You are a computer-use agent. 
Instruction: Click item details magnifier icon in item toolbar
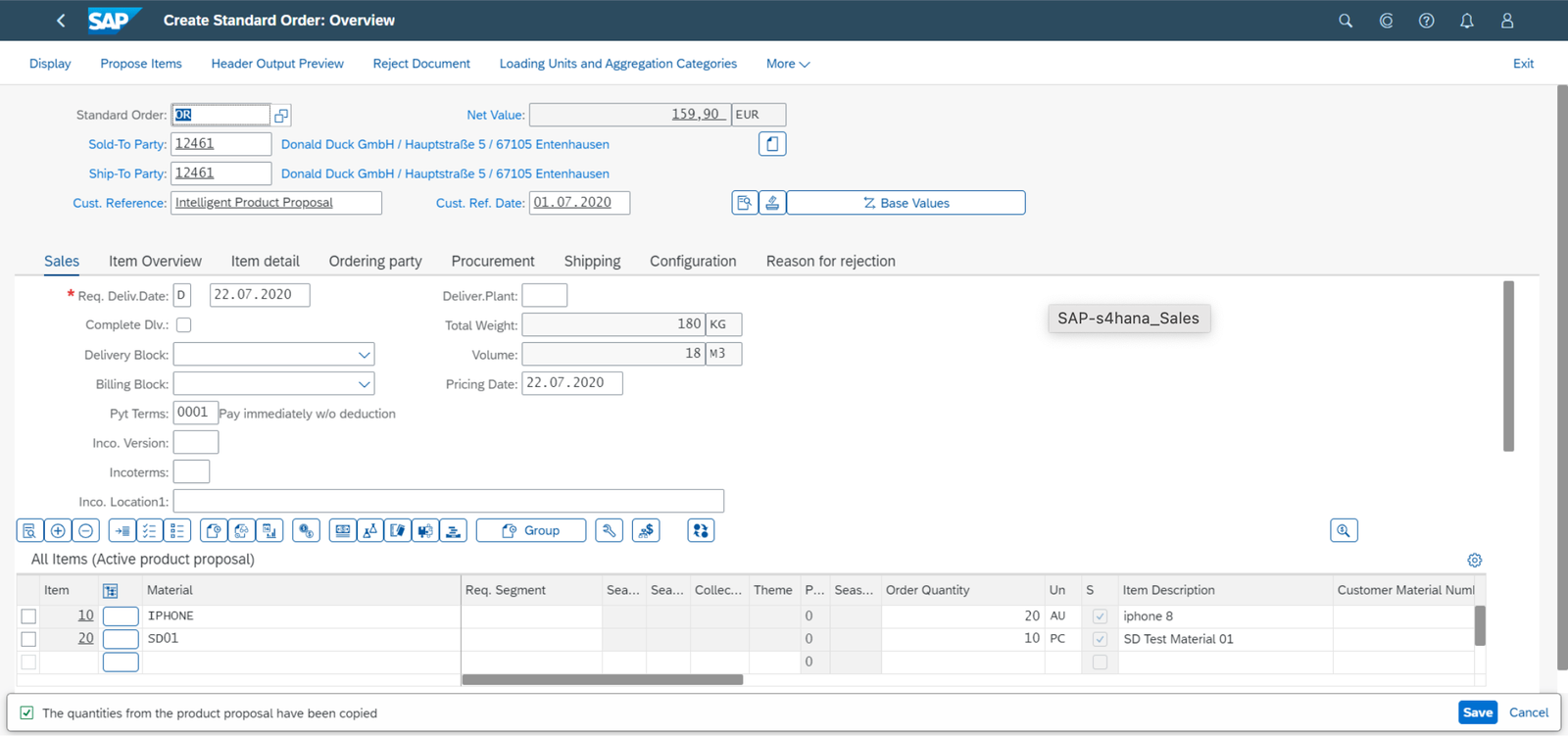click(29, 531)
